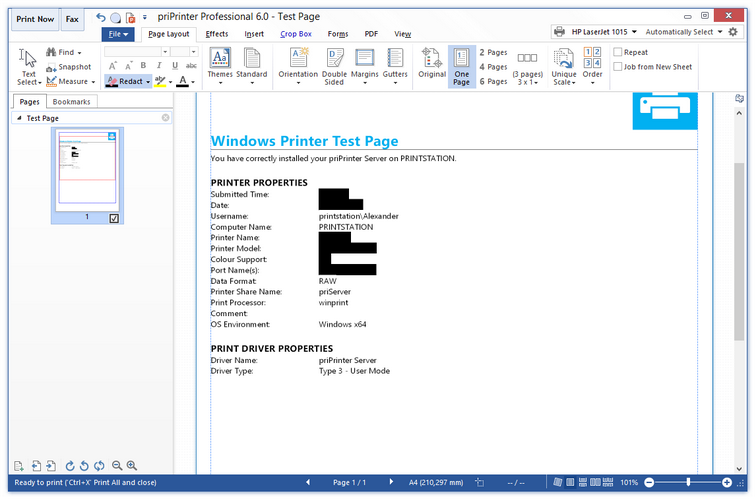Click the font color A swatch
755x499 pixels.
182,81
